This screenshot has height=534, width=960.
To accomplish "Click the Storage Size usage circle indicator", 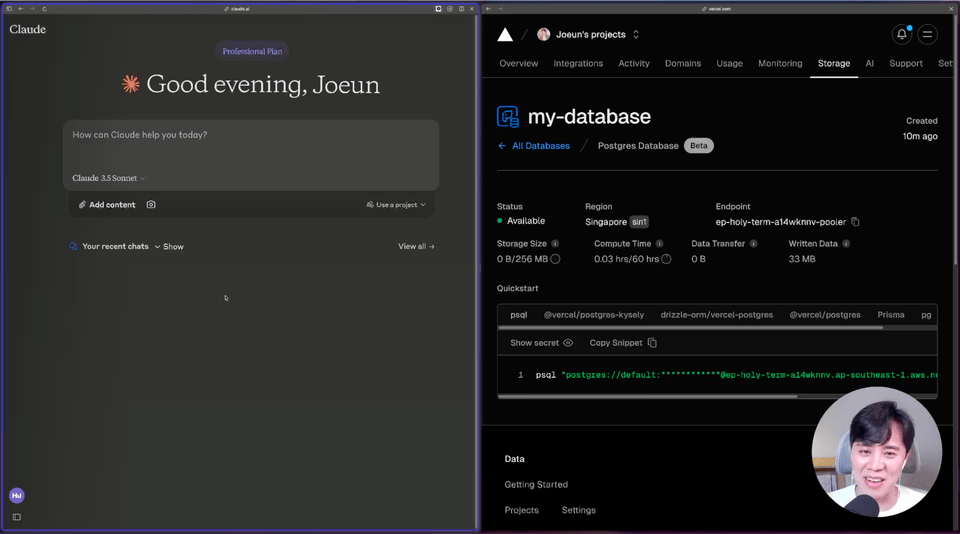I will point(555,259).
